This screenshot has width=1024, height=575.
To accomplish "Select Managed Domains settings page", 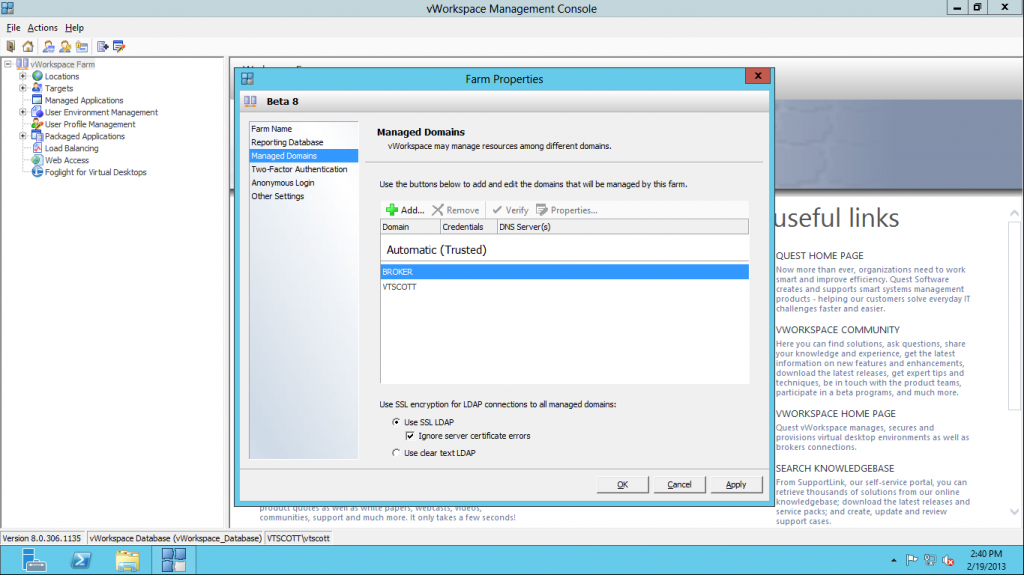I will [x=304, y=156].
